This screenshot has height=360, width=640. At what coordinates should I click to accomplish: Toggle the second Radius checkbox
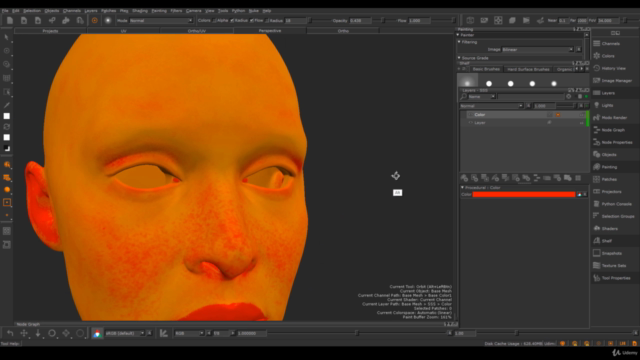point(267,20)
